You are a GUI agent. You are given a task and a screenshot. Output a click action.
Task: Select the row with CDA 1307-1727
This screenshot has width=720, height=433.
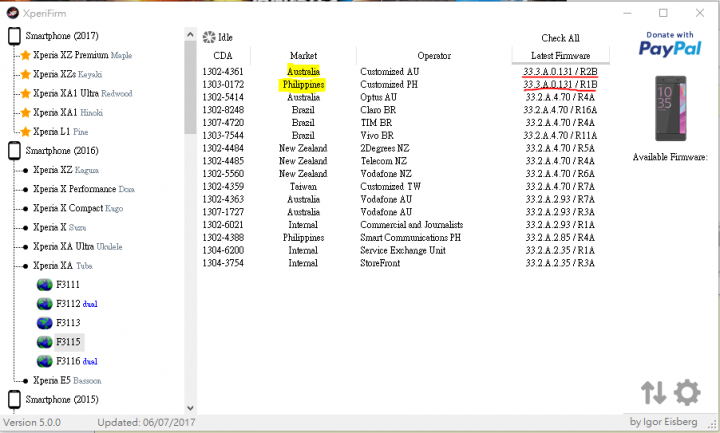coord(406,212)
